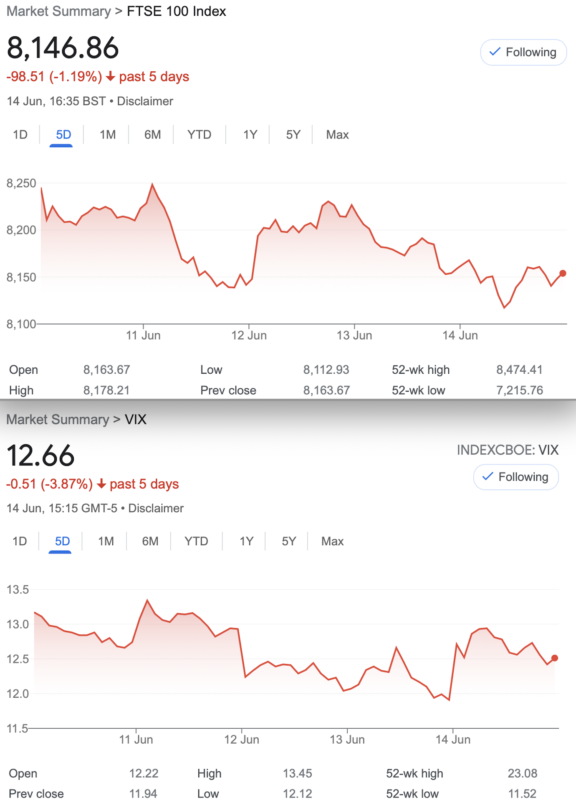Select Max range on VIX chart
The image size is (576, 800).
point(332,541)
